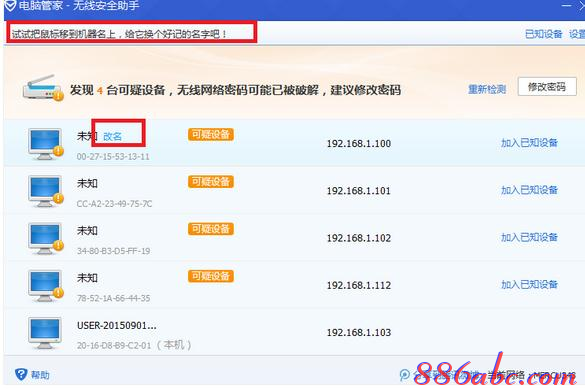The height and width of the screenshot is (389, 585).
Task: Open the 已知设备 known devices link
Action: (x=543, y=34)
